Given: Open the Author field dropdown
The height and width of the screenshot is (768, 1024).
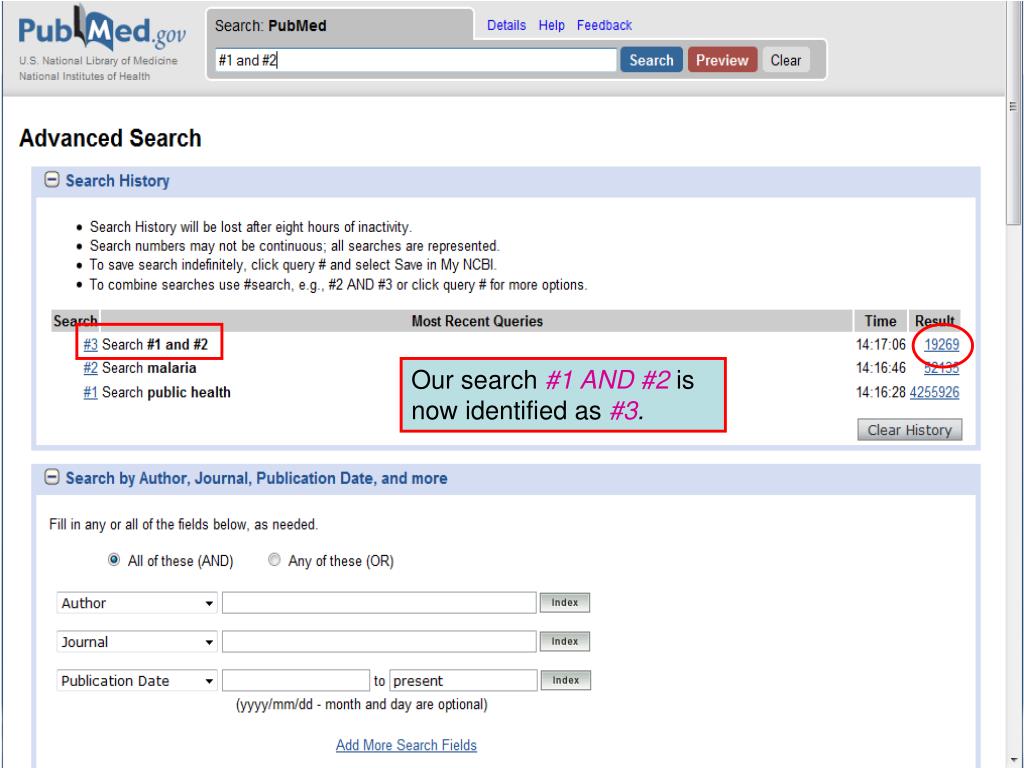Looking at the screenshot, I should coord(137,603).
